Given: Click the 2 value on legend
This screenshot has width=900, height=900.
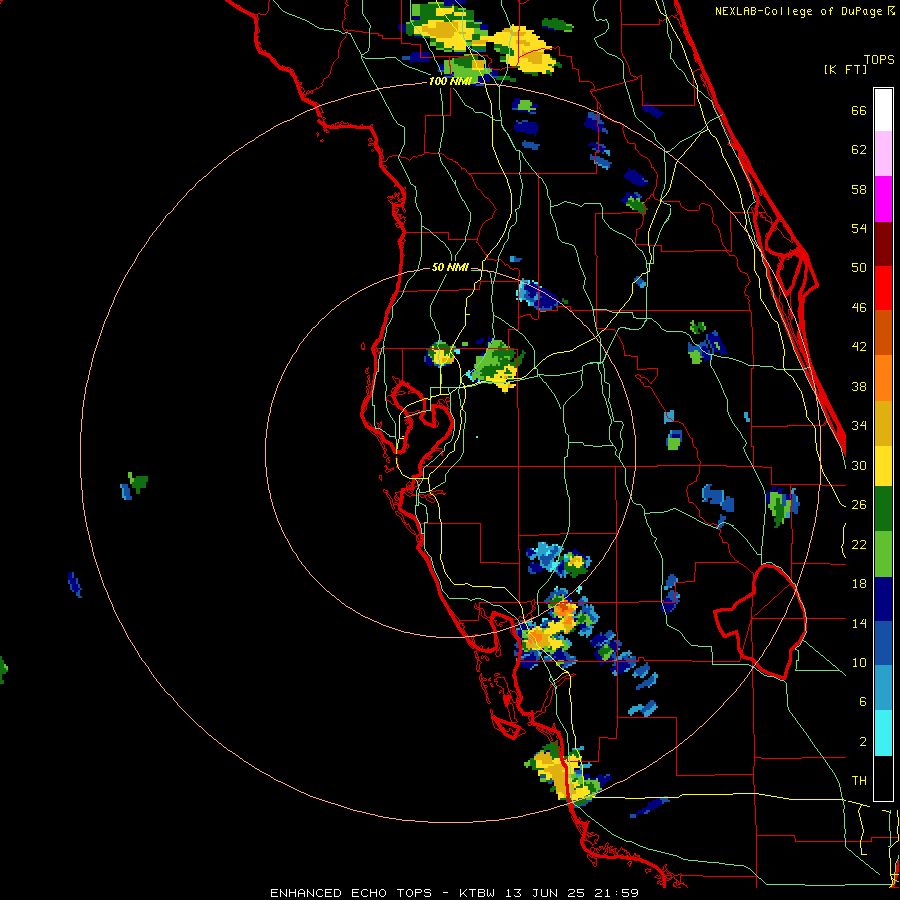Looking at the screenshot, I should click(862, 742).
